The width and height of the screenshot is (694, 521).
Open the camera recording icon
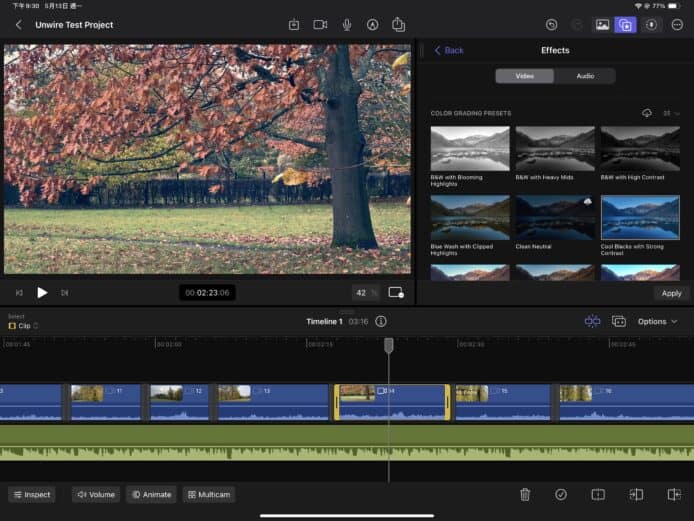click(x=320, y=24)
